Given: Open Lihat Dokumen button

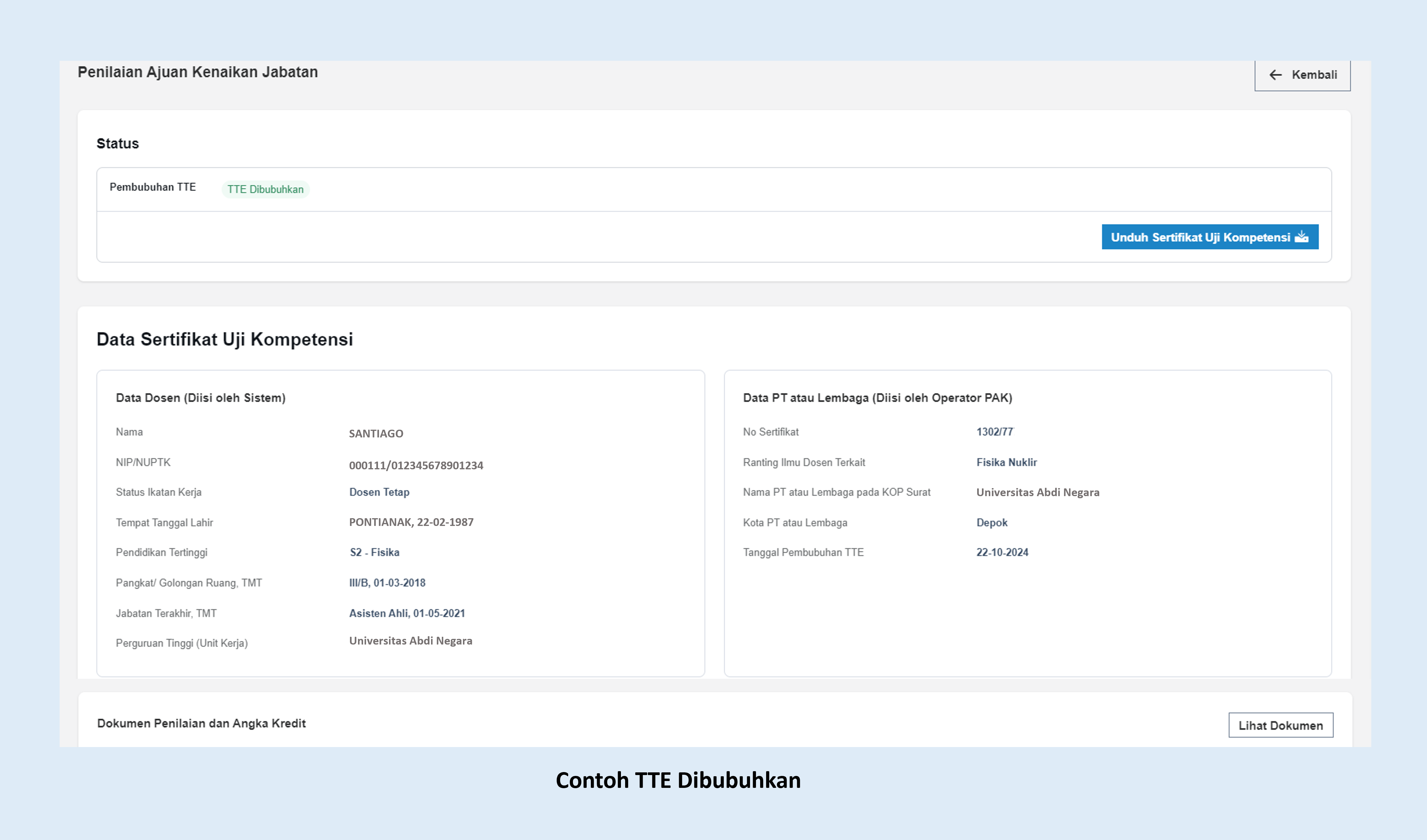Looking at the screenshot, I should click(x=1280, y=725).
